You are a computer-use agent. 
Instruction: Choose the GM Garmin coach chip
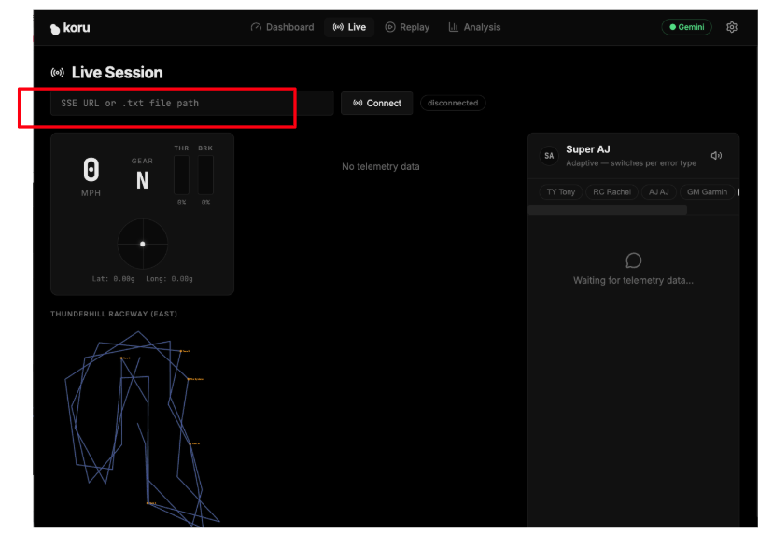pyautogui.click(x=707, y=192)
